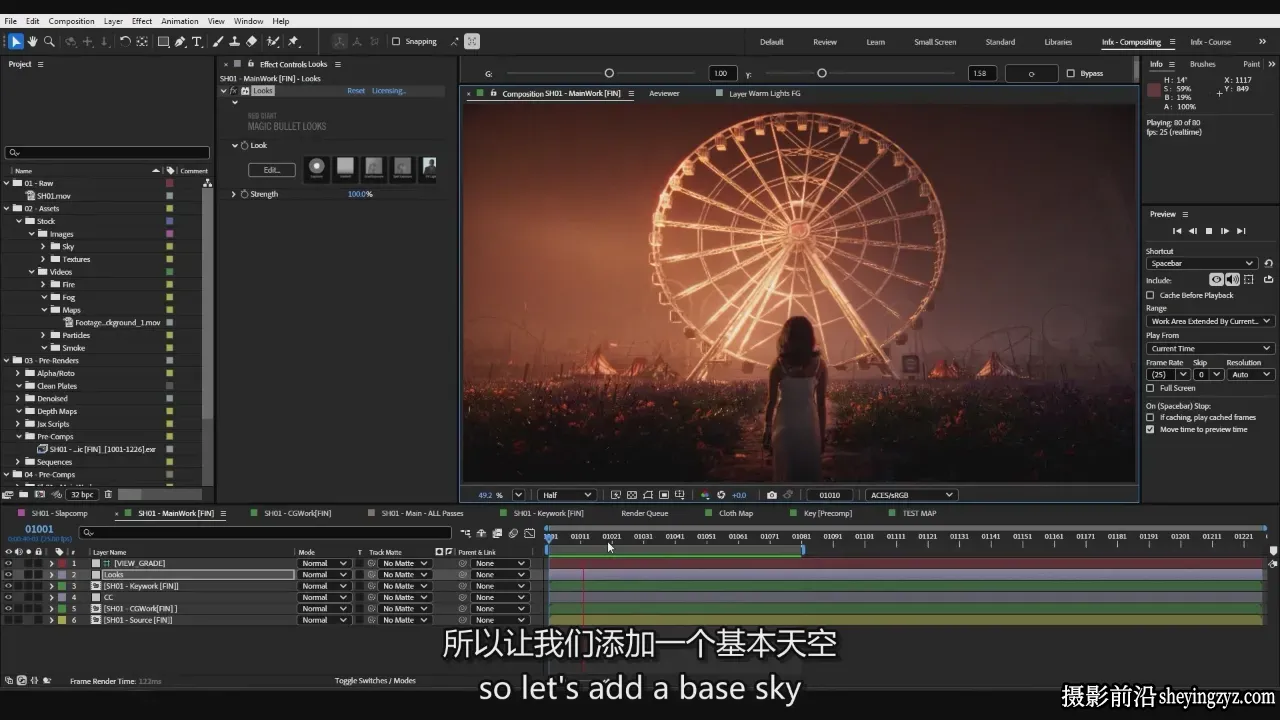Click the composition mini-flowchart icon in timeline
Screen dimensions: 1280x720
pyautogui.click(x=466, y=534)
